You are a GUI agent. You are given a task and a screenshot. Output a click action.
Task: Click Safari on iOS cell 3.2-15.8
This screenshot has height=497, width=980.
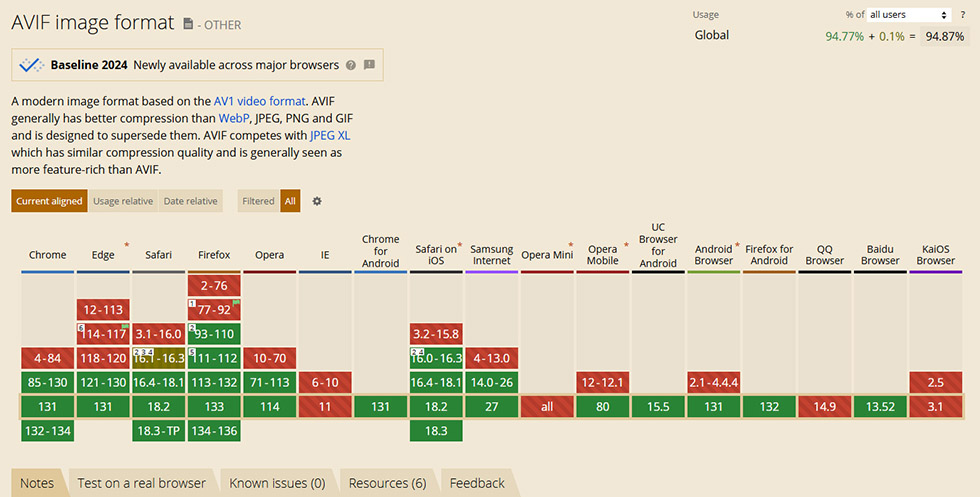click(x=436, y=334)
